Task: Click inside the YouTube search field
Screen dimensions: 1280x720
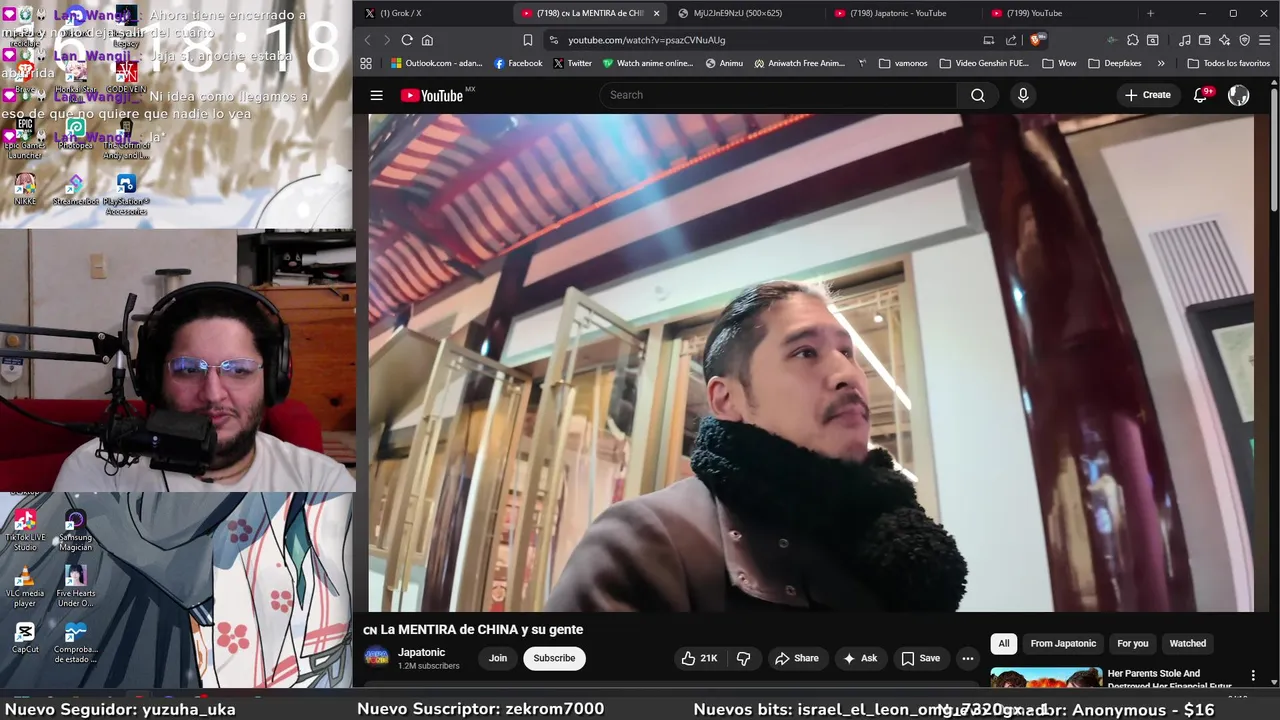Action: click(x=778, y=95)
